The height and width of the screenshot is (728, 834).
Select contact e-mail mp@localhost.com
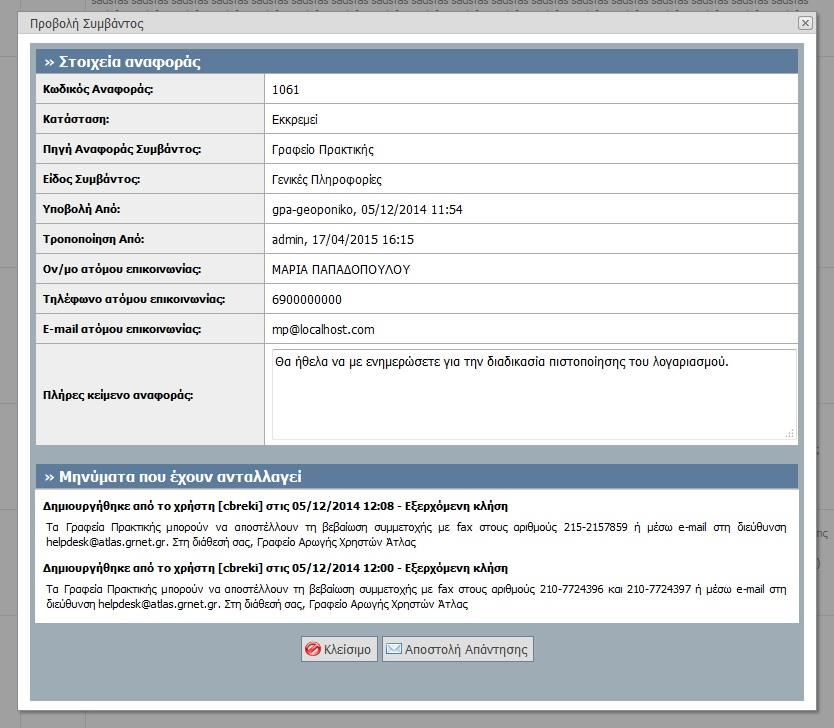coord(323,330)
